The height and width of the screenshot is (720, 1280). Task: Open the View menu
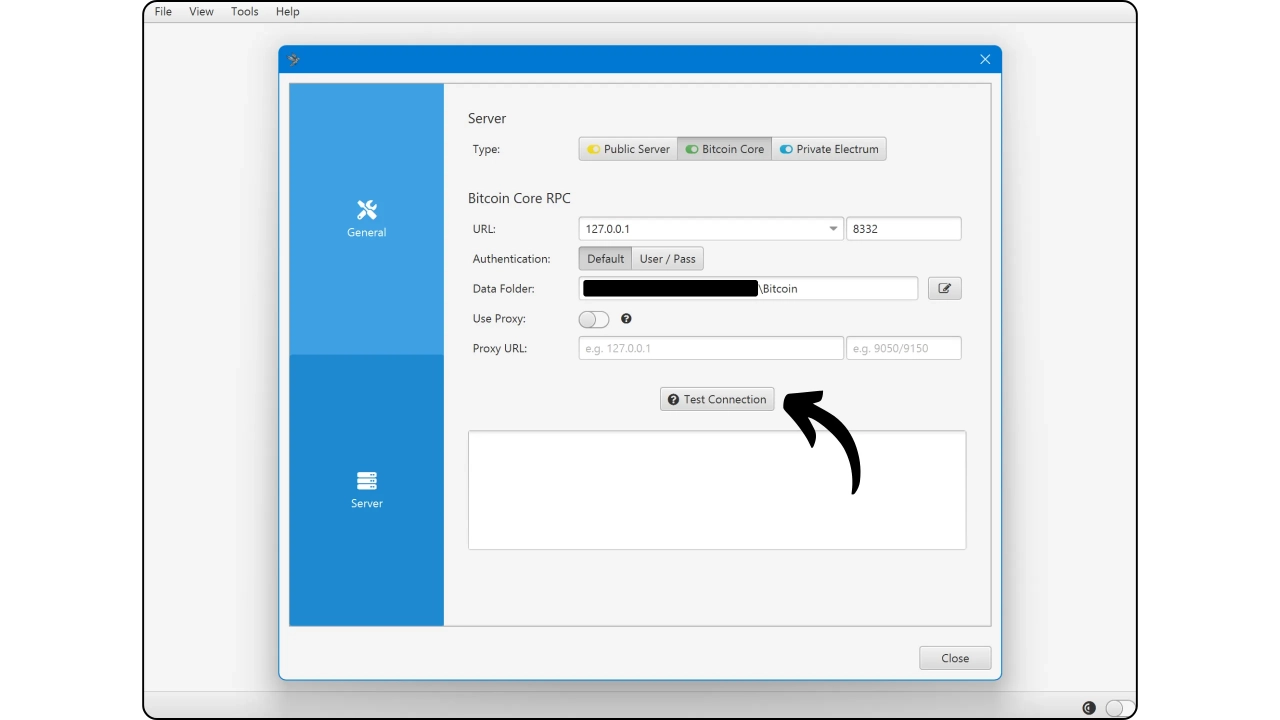click(201, 12)
